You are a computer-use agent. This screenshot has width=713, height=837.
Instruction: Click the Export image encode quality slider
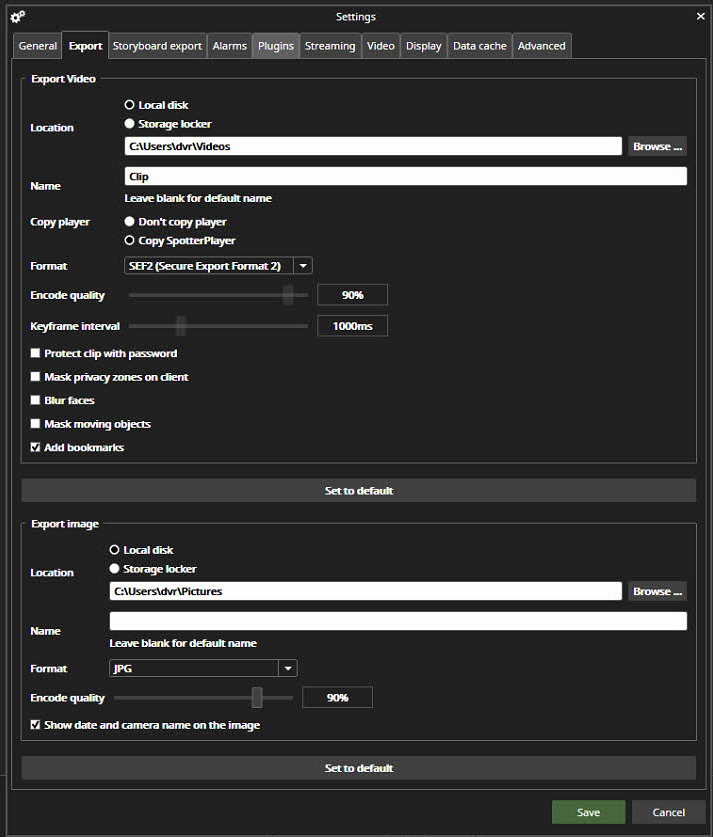[x=257, y=697]
